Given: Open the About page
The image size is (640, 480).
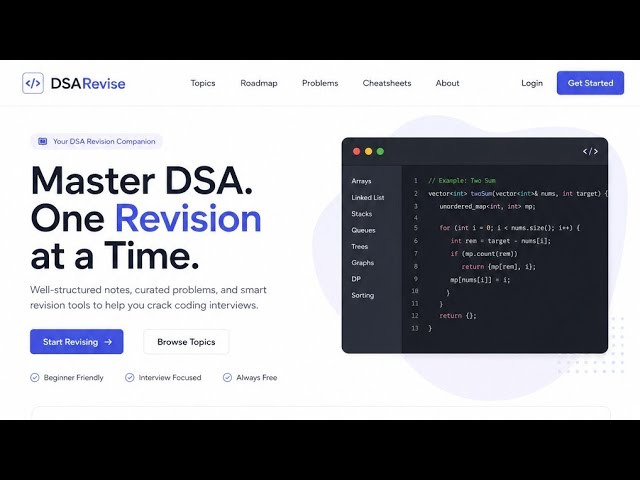Looking at the screenshot, I should click(x=447, y=83).
